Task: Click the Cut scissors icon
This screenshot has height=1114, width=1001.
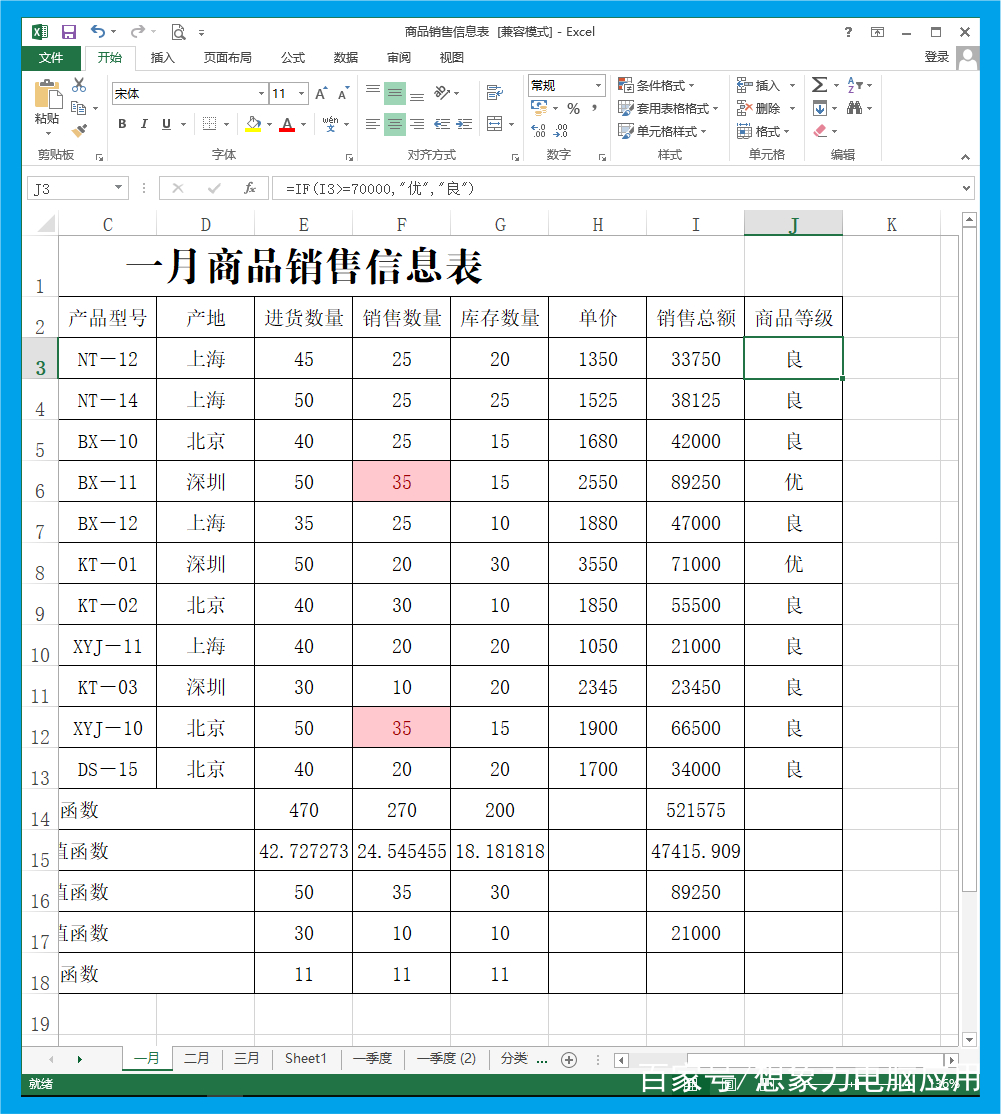Action: [x=79, y=85]
